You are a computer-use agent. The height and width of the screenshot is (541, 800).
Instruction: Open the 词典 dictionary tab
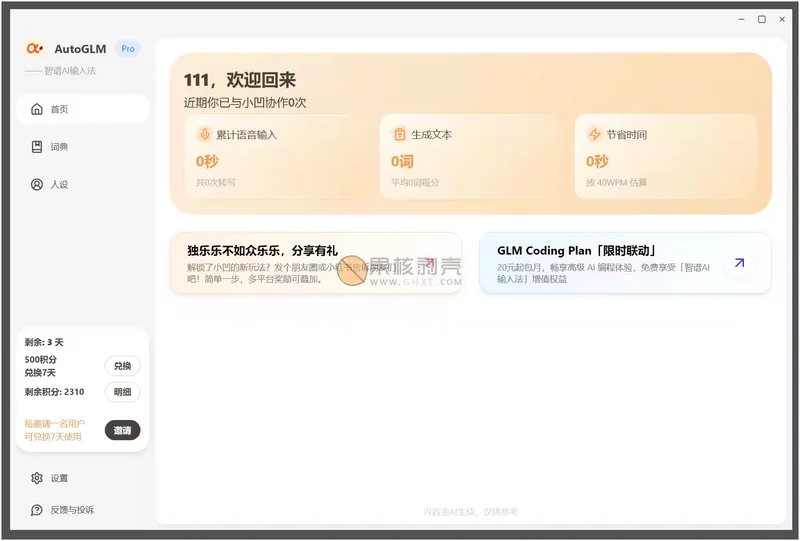coord(83,147)
